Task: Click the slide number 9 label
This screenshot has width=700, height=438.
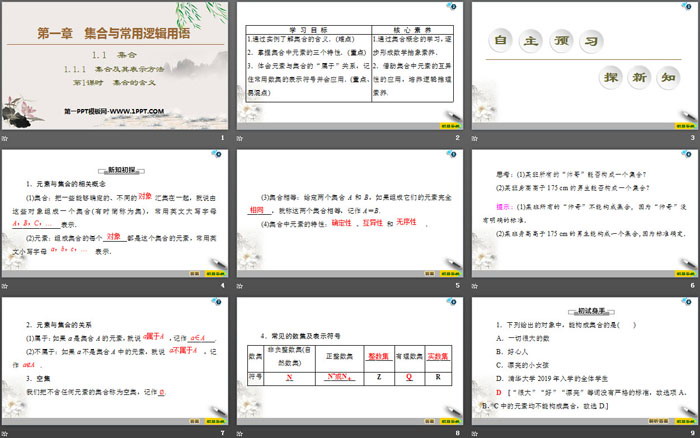Action: tap(690, 434)
